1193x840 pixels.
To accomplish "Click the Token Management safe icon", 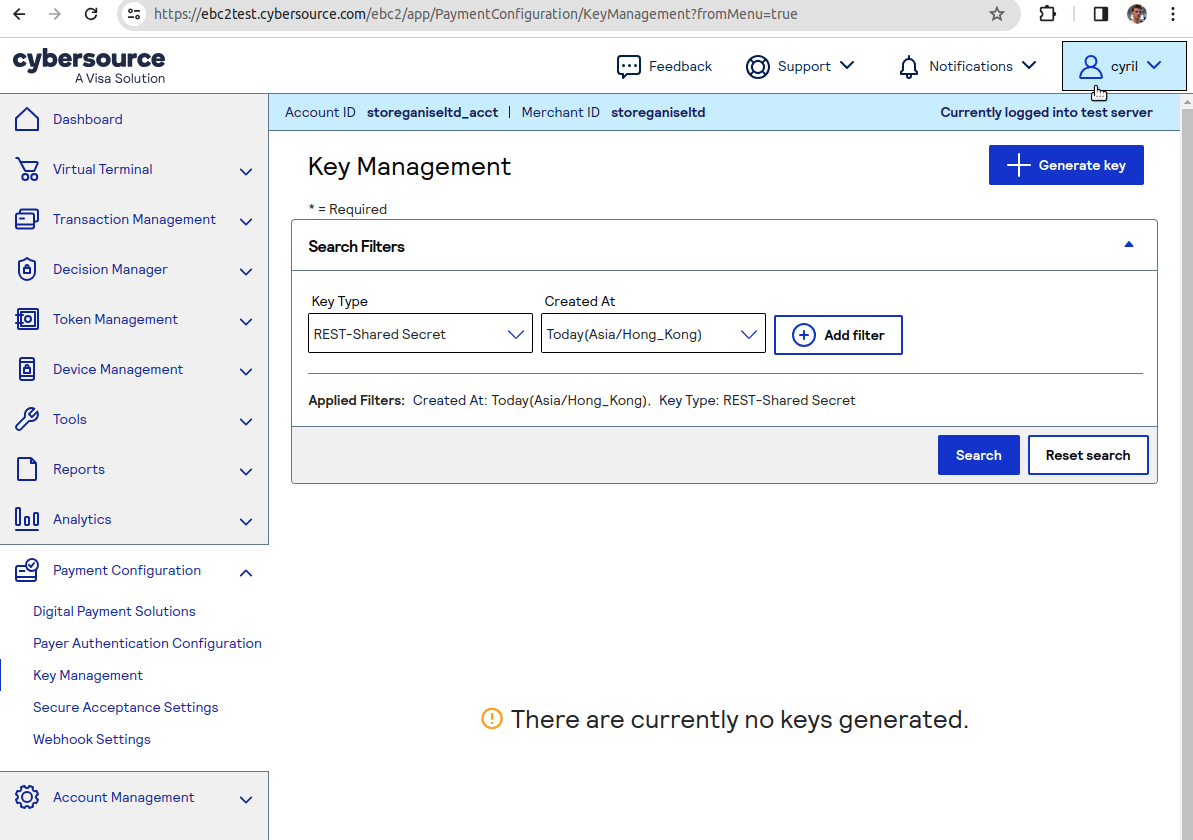I will point(27,320).
